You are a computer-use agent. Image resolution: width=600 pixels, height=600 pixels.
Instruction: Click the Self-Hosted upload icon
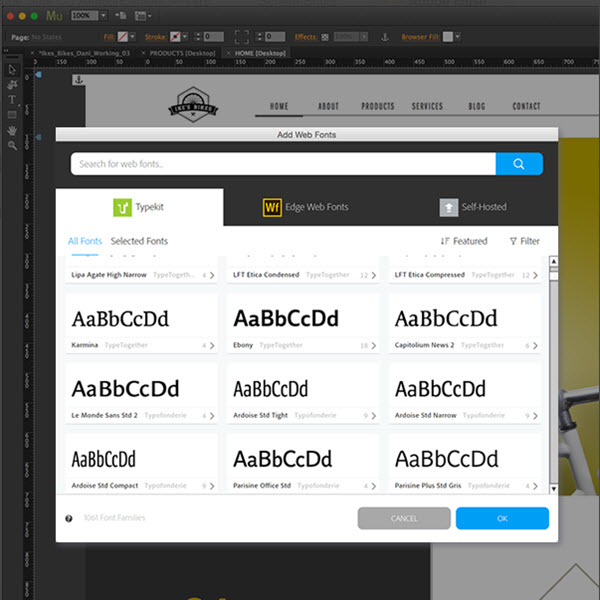tap(448, 207)
